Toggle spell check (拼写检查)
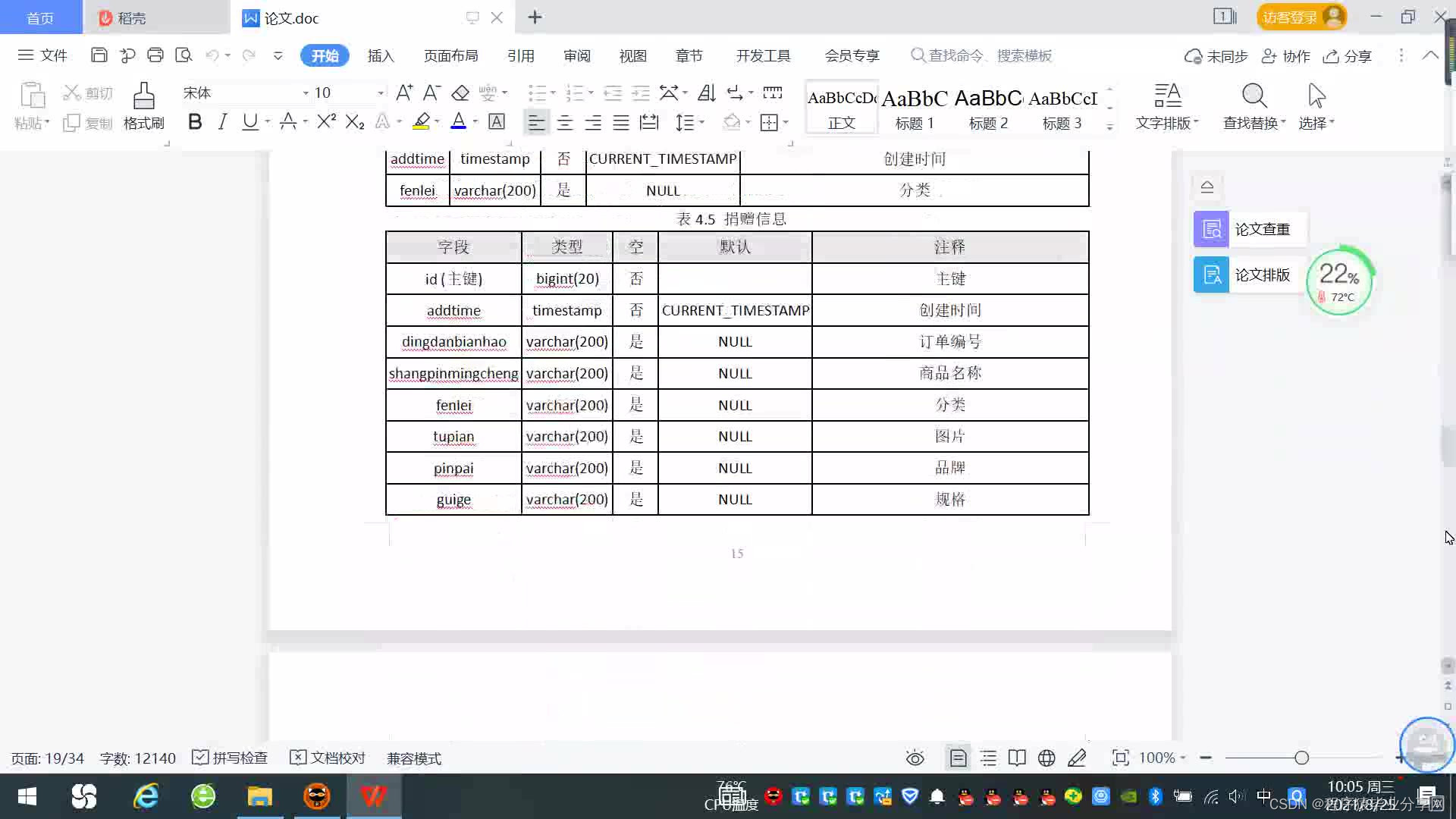1456x819 pixels. (231, 758)
